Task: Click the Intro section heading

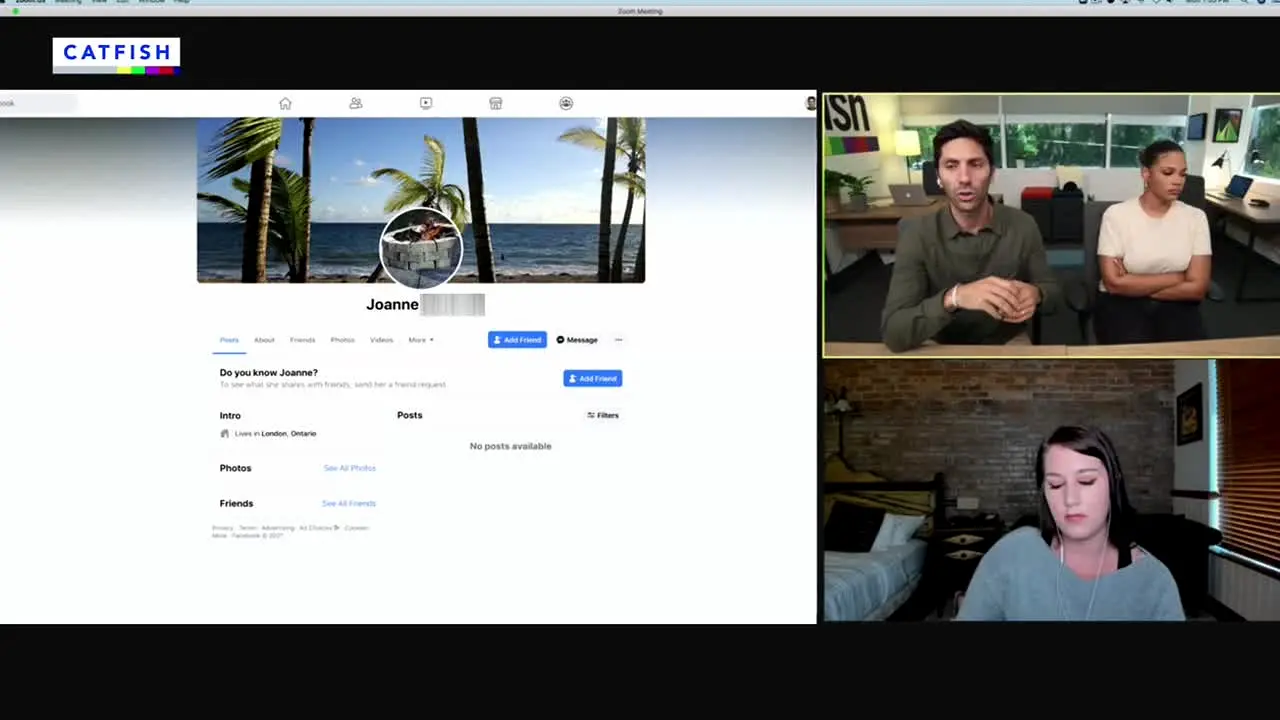Action: (x=230, y=415)
